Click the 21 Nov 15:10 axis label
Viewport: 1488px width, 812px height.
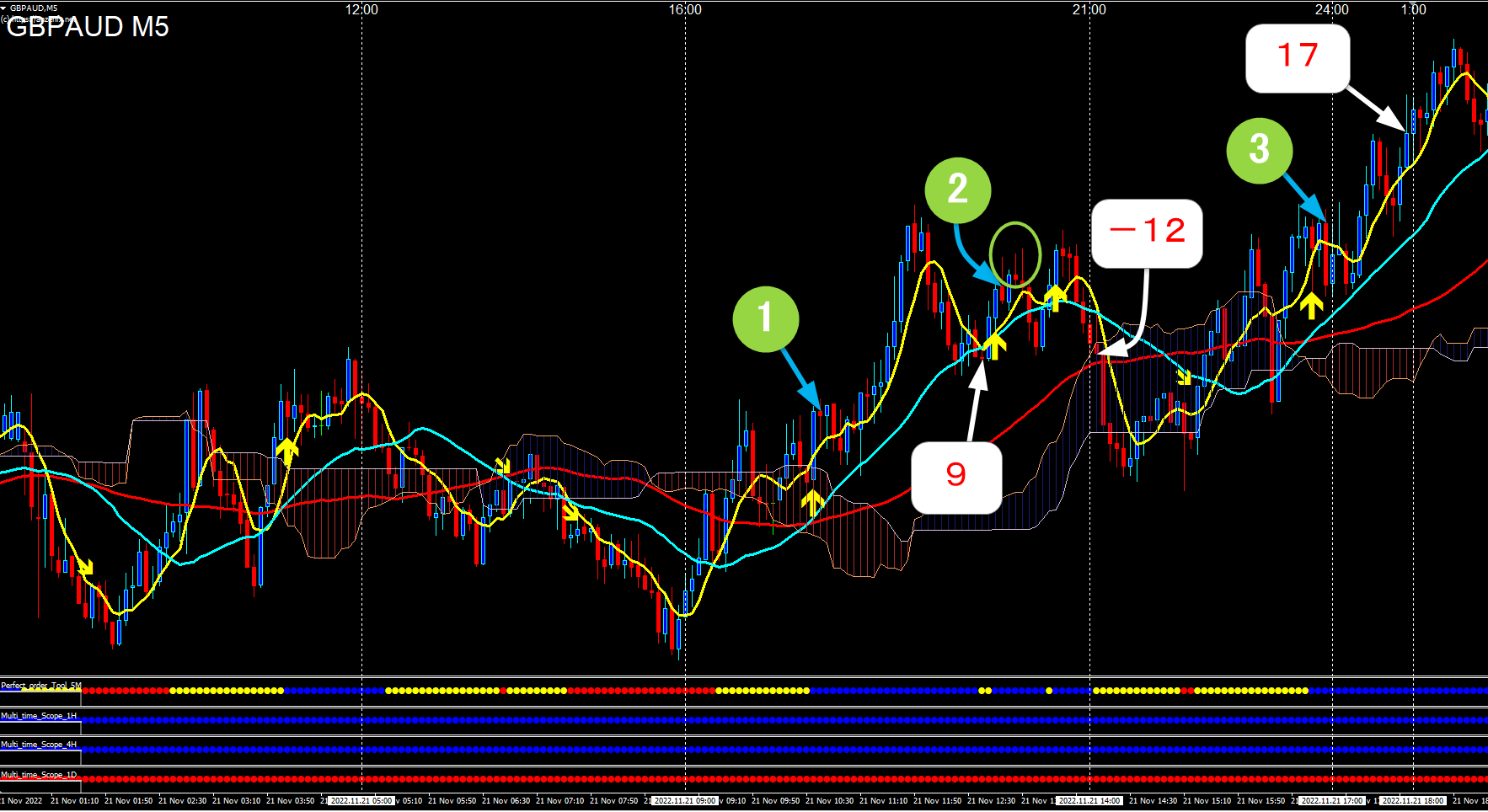point(1207,801)
